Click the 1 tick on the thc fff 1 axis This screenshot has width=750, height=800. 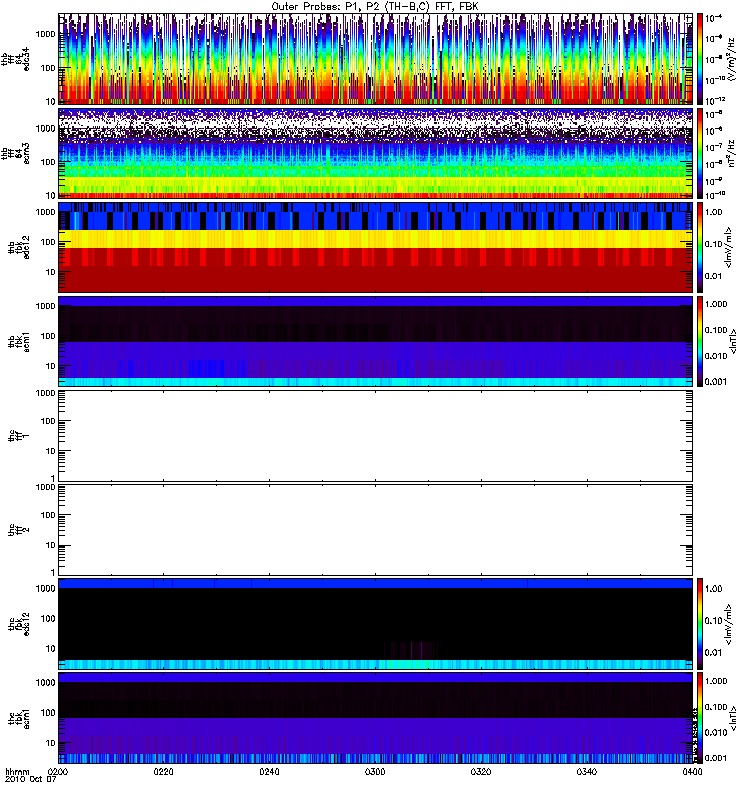point(53,478)
